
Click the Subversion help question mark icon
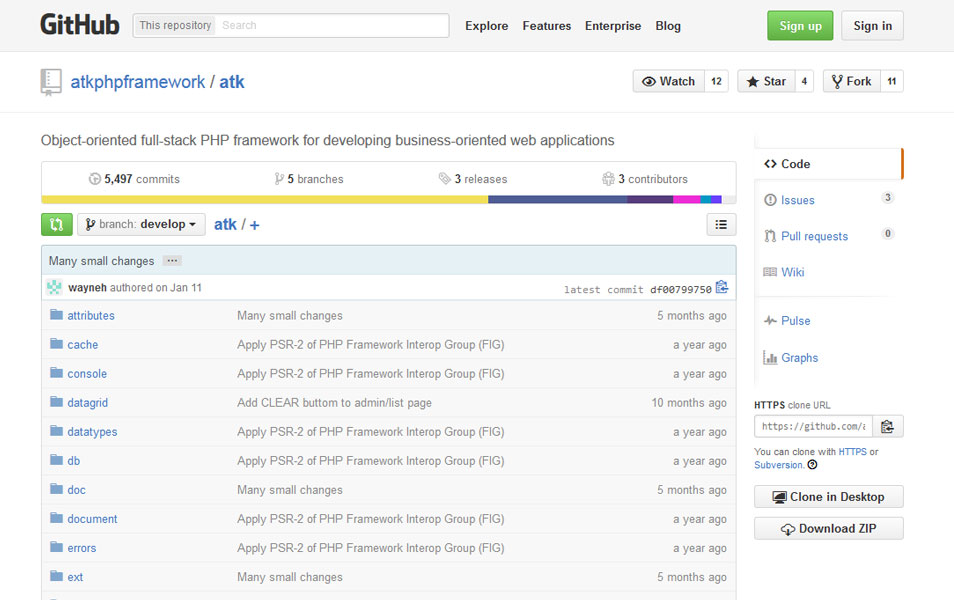coord(812,465)
